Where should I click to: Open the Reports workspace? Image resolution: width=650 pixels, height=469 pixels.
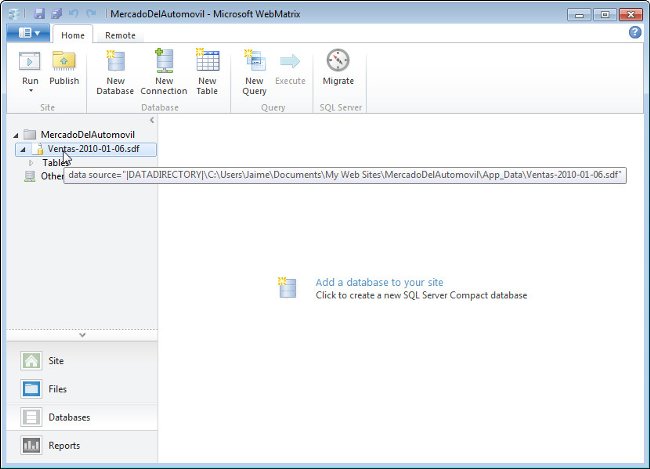pos(82,446)
